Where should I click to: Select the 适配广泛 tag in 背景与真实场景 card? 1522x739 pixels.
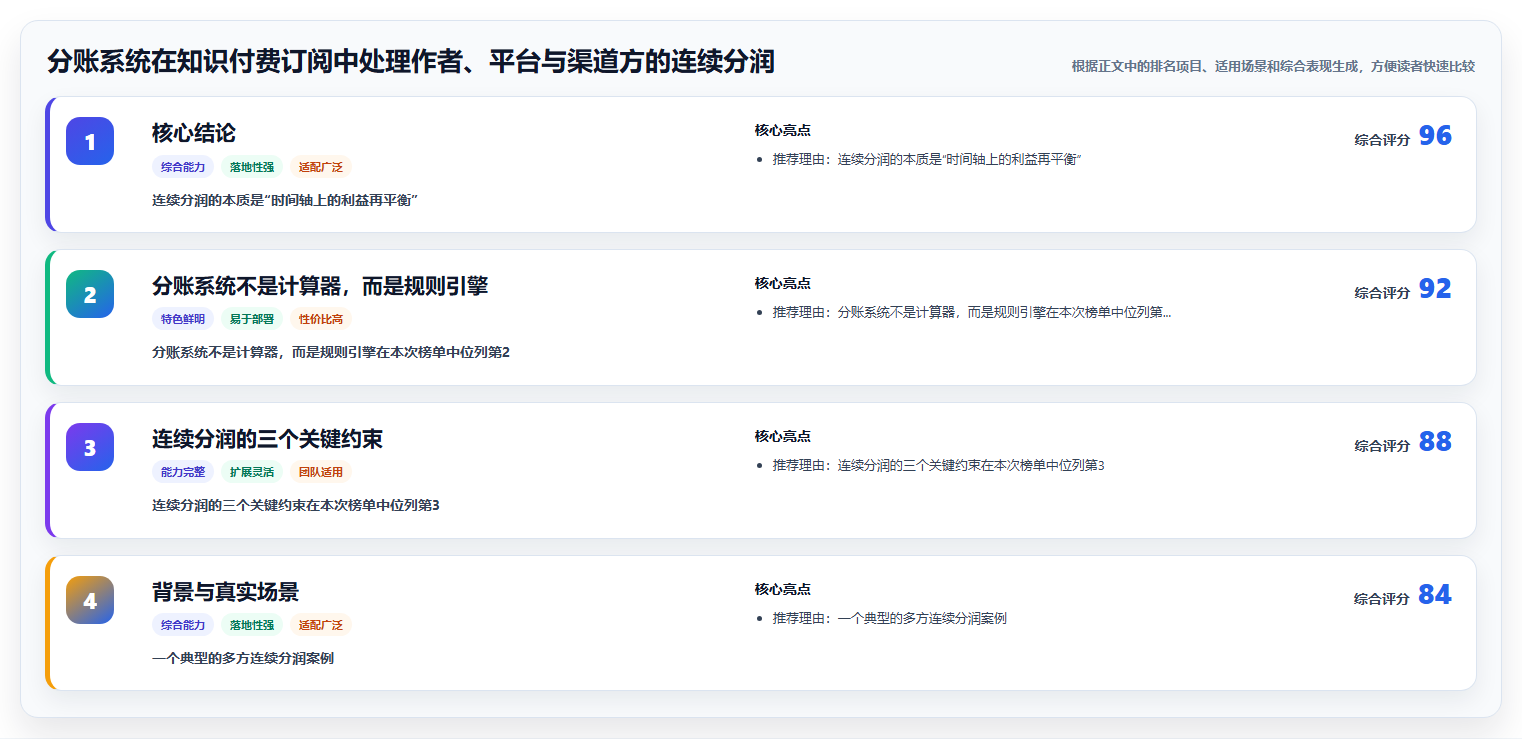[x=321, y=625]
